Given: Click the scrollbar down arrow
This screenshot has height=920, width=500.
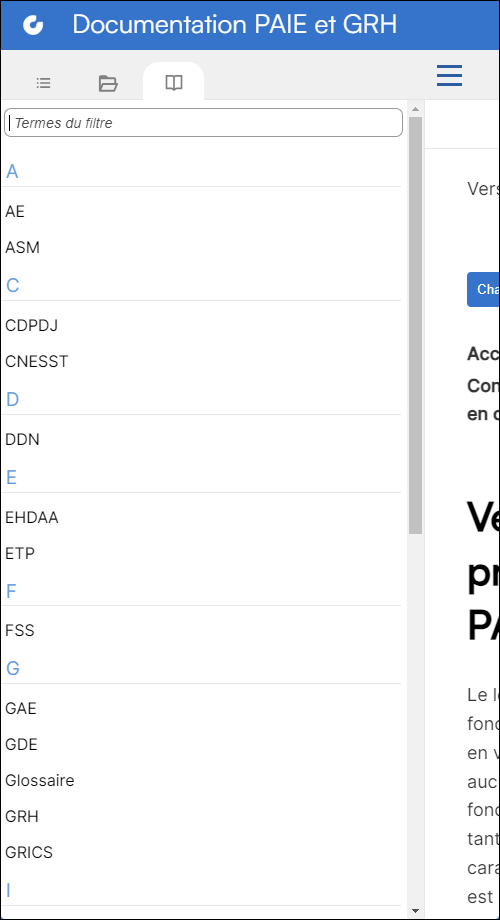Looking at the screenshot, I should 415,911.
